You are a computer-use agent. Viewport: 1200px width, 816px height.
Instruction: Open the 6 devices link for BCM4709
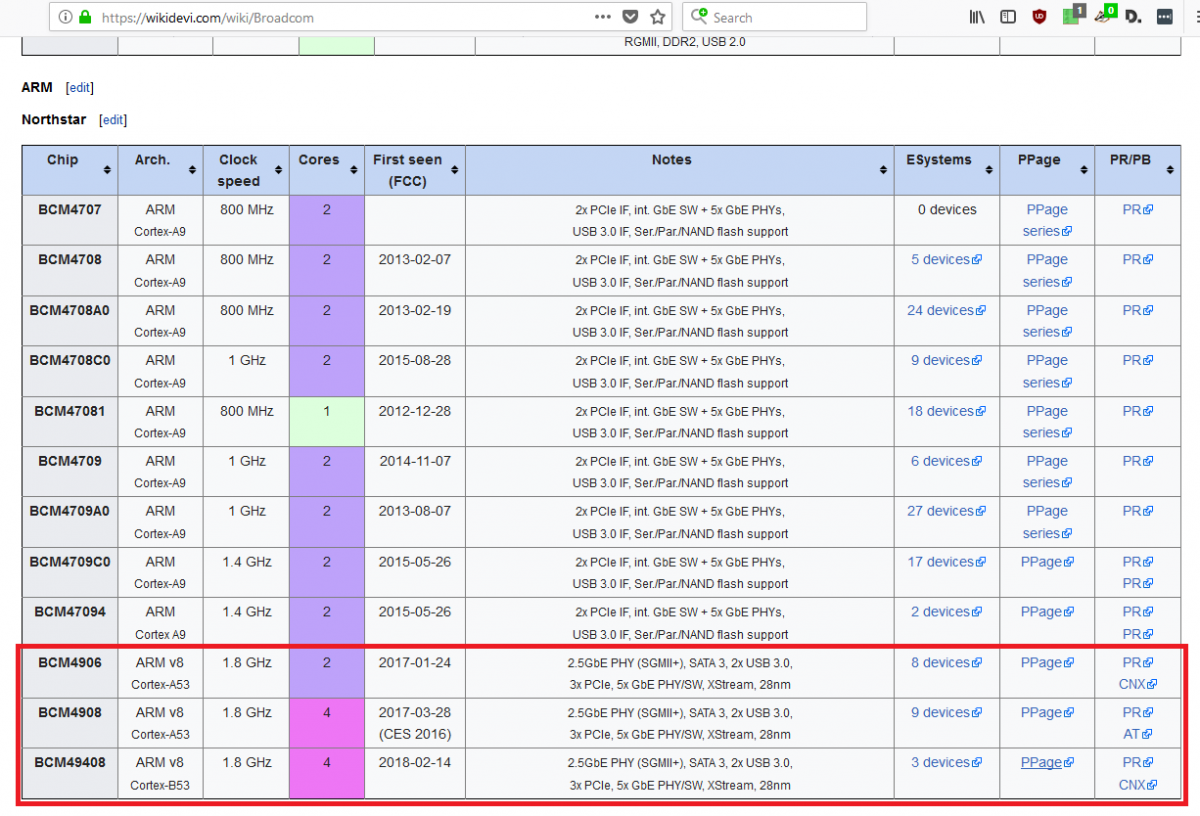click(x=946, y=461)
